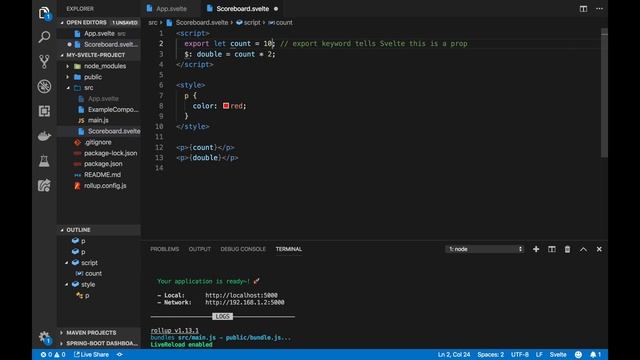
Task: Create a new terminal with plus icon
Action: tap(536, 249)
